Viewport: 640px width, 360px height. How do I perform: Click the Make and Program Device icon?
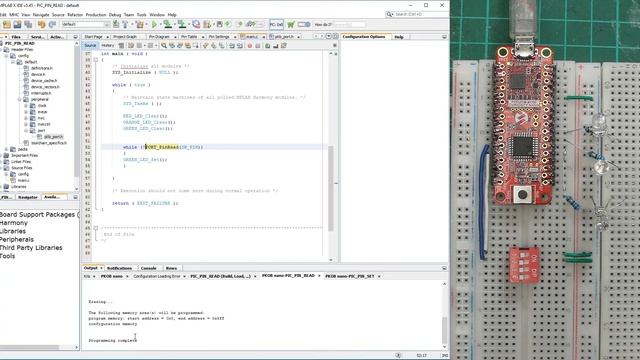tap(168, 24)
